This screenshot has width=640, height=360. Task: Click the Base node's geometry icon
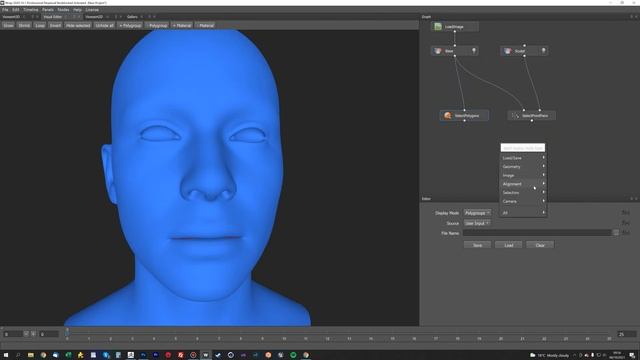tap(438, 51)
